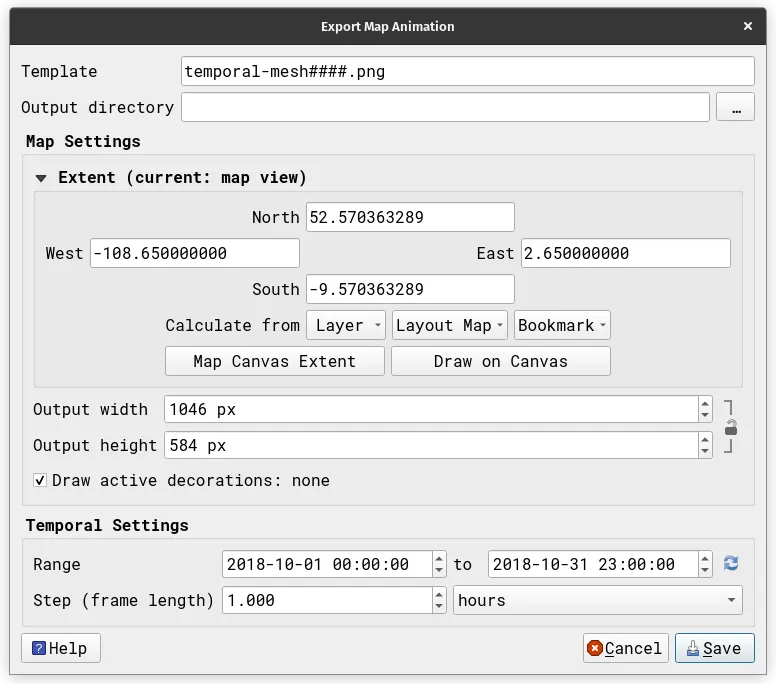Click the Help button
This screenshot has height=684, width=776.
click(x=60, y=648)
